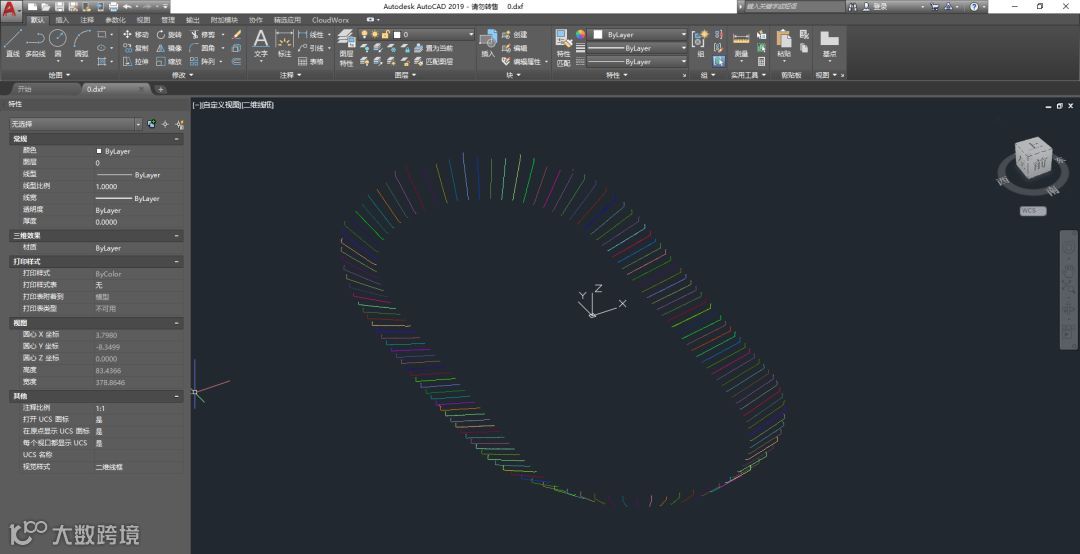Click the search keyword input field
The image size is (1080, 554).
pos(794,6)
